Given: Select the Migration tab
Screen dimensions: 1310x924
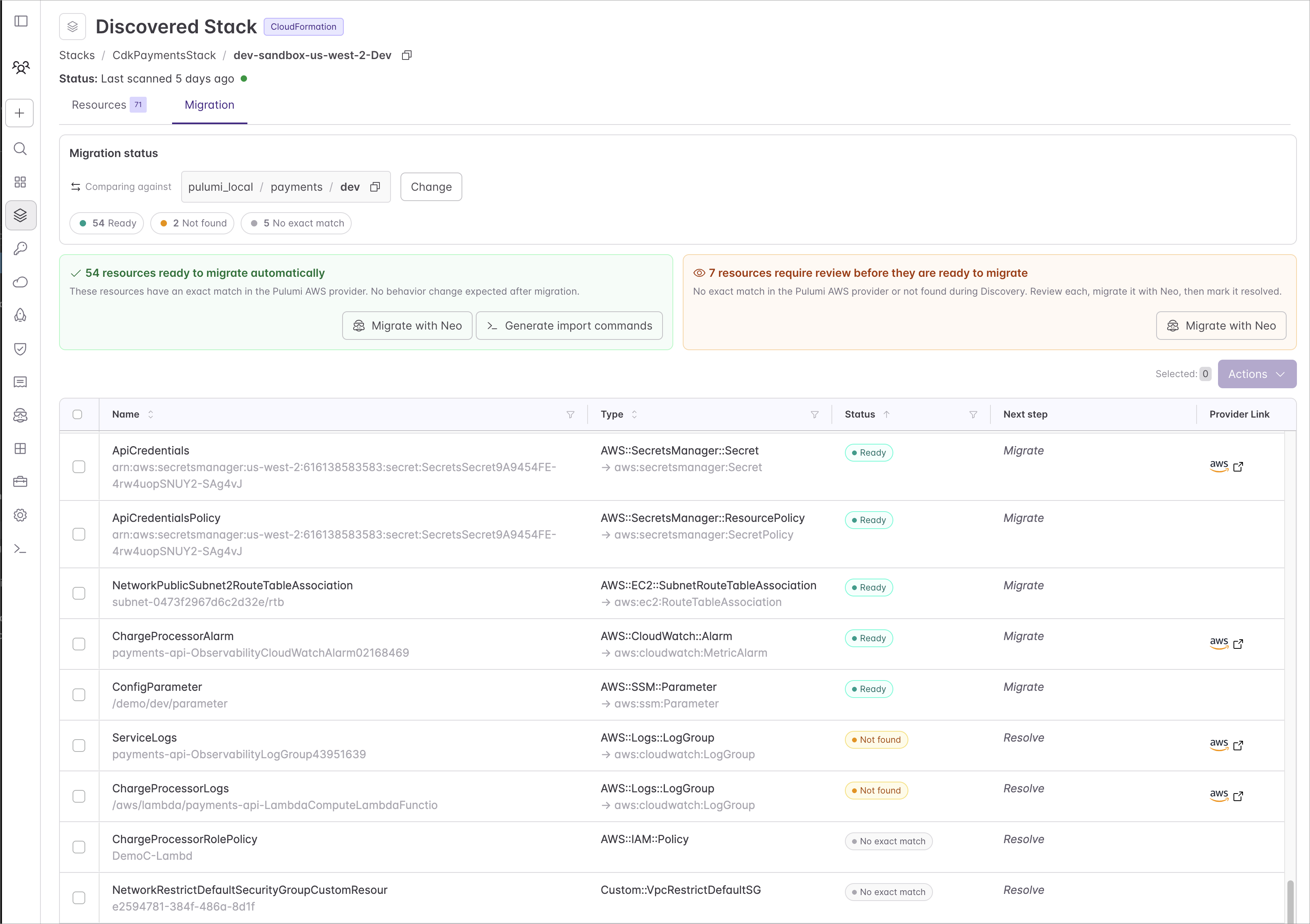Looking at the screenshot, I should [209, 105].
